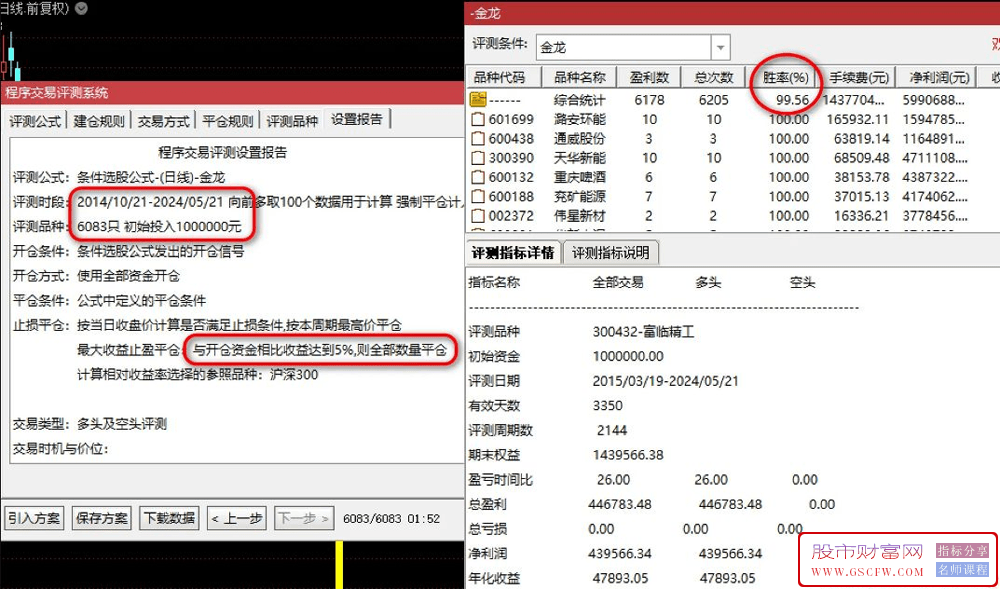Click the 多头 column label

click(709, 282)
